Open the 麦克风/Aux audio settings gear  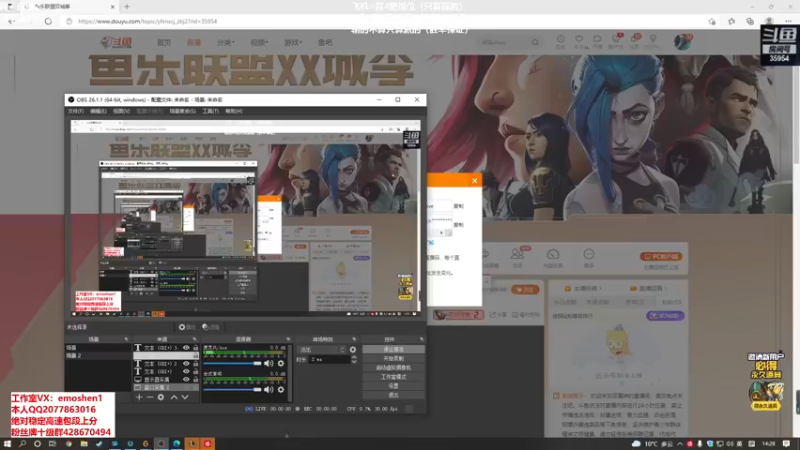(281, 363)
